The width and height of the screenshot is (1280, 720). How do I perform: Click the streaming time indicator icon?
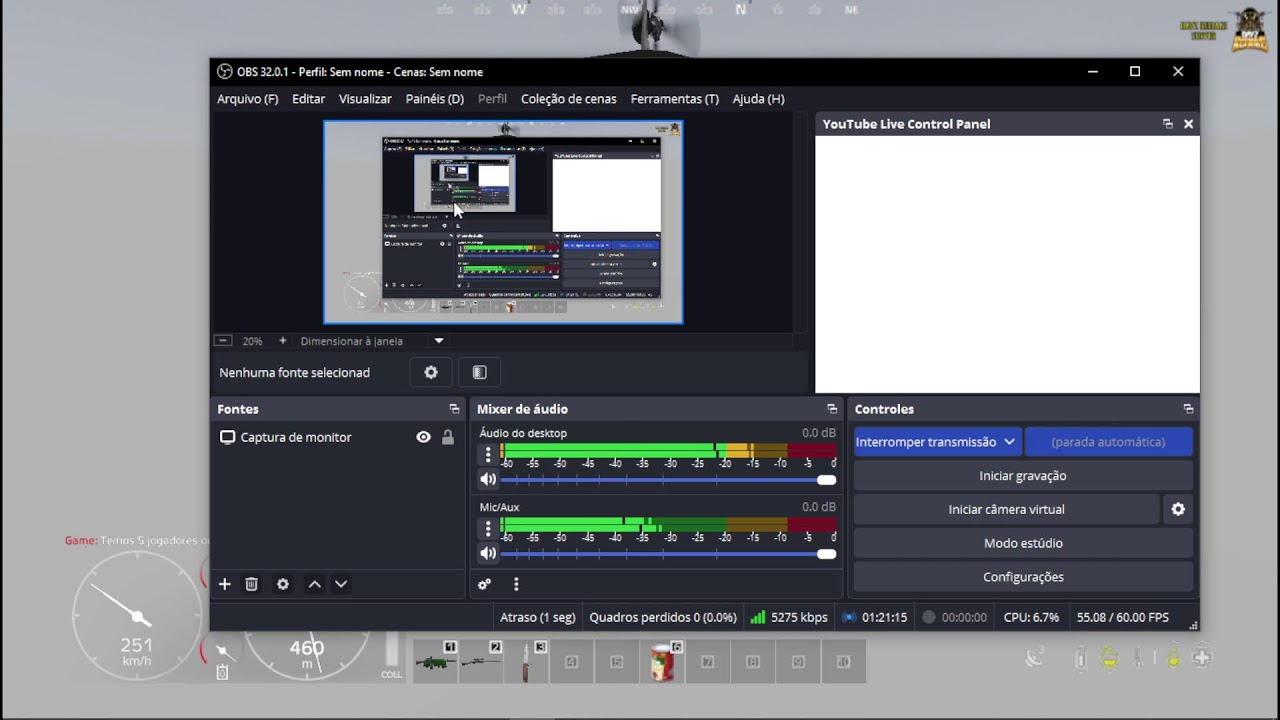click(849, 617)
